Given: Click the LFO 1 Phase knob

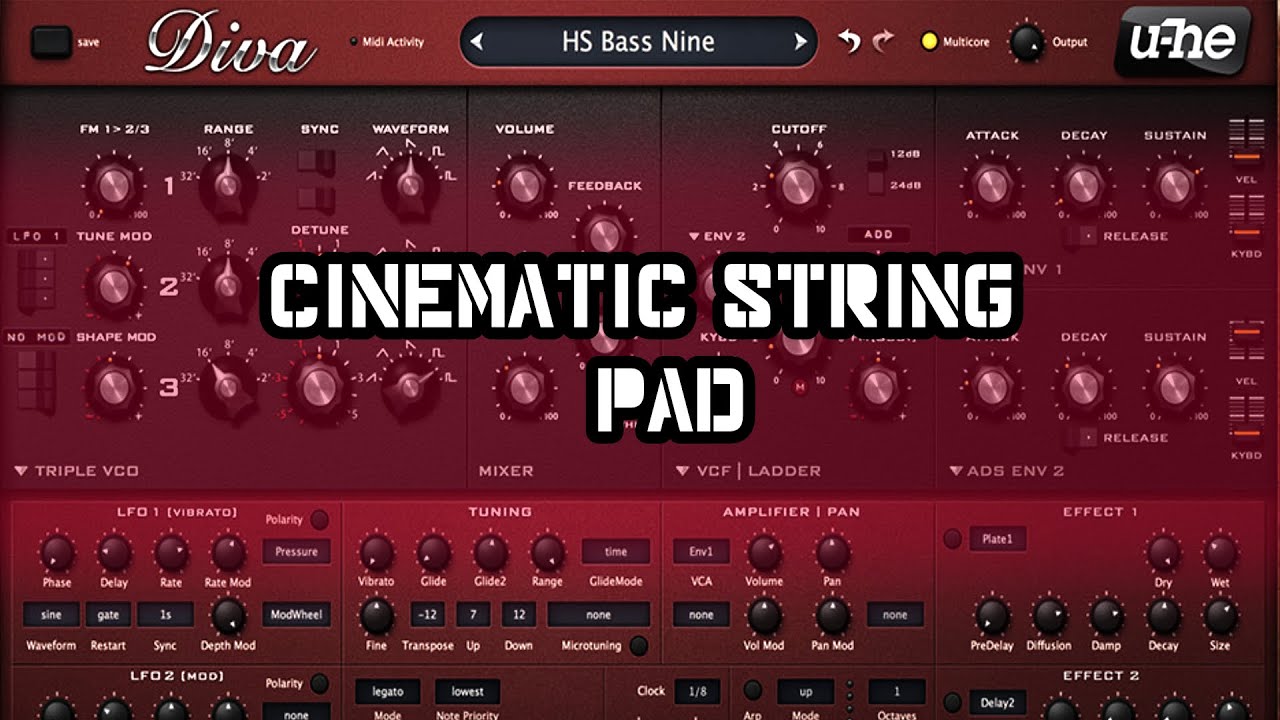Looking at the screenshot, I should coord(57,552).
